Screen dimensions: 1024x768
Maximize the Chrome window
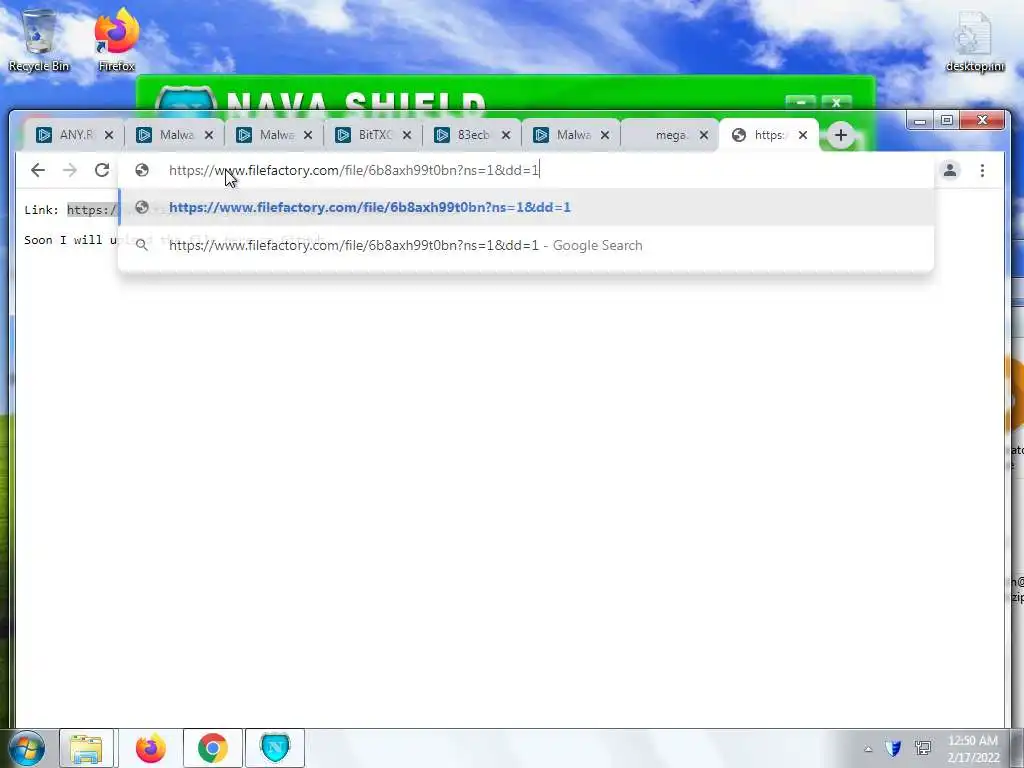[x=947, y=120]
